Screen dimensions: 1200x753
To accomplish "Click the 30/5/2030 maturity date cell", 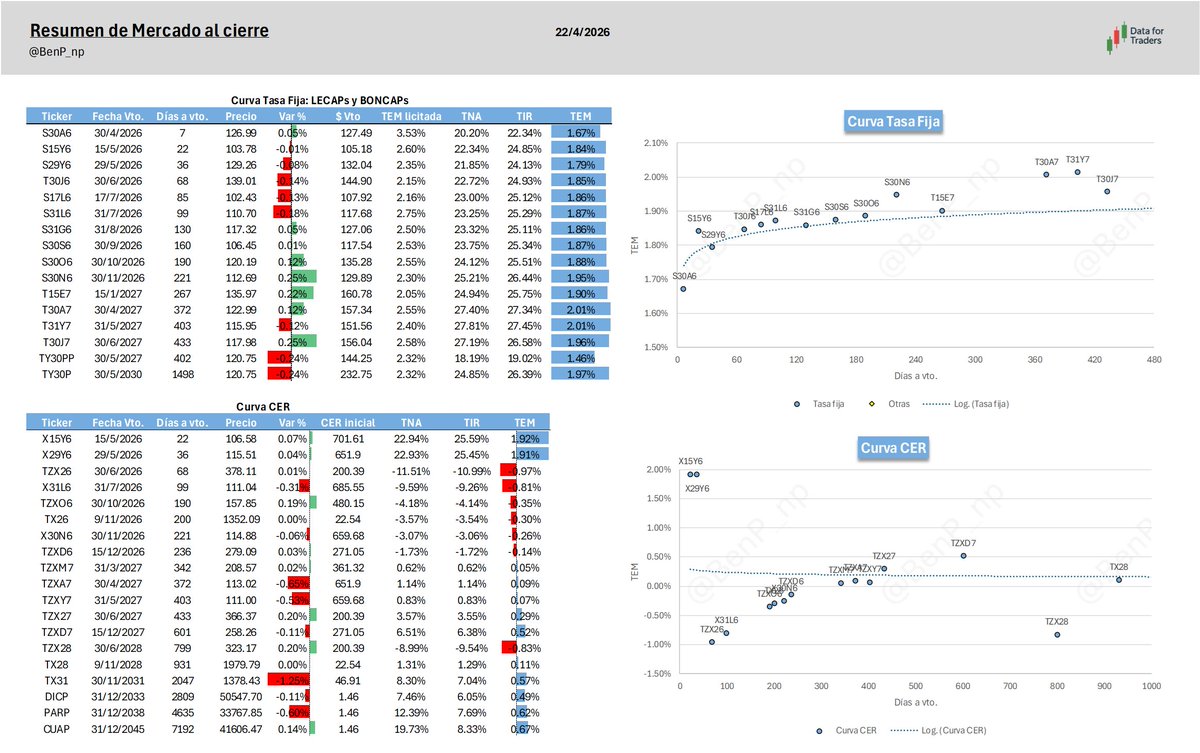I will pyautogui.click(x=116, y=373).
